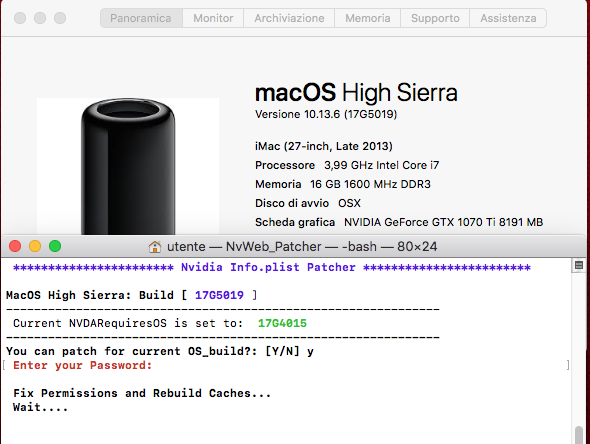590x444 pixels.
Task: Click the Memoria 16 GB 1600 MHz DDR3 line
Action: coord(343,184)
